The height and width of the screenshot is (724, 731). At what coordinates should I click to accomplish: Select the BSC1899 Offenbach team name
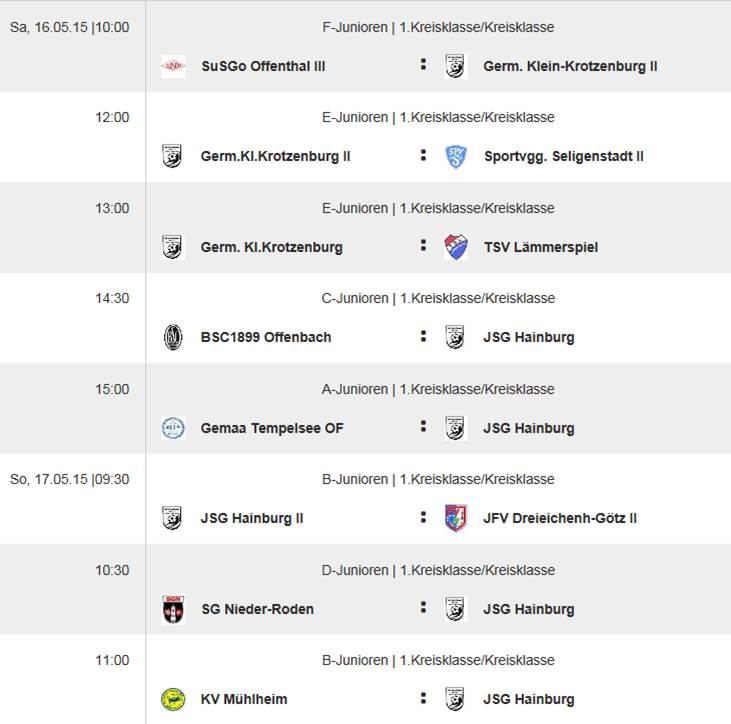click(266, 337)
